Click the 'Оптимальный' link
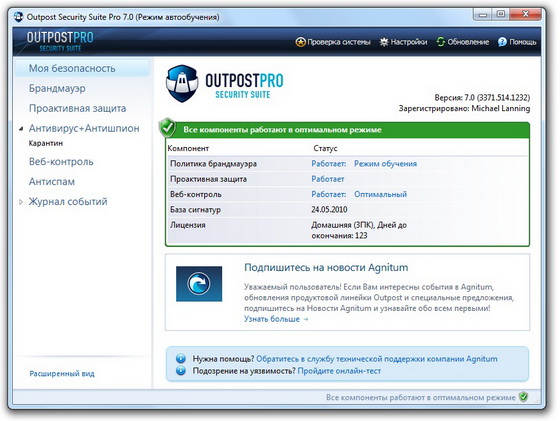 pyautogui.click(x=380, y=194)
